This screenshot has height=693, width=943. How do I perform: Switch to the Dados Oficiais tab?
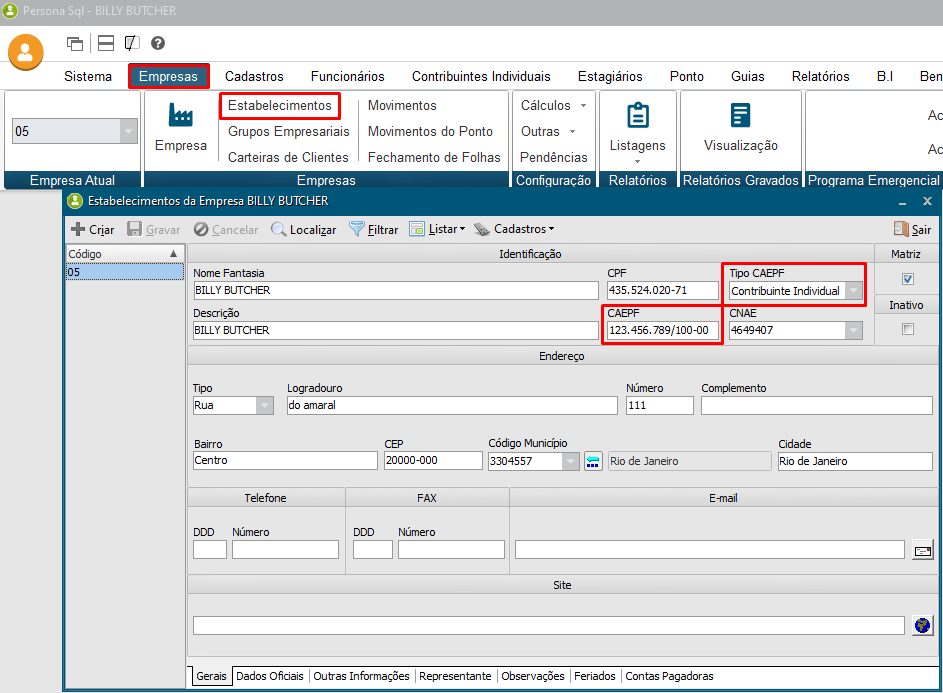coord(270,676)
